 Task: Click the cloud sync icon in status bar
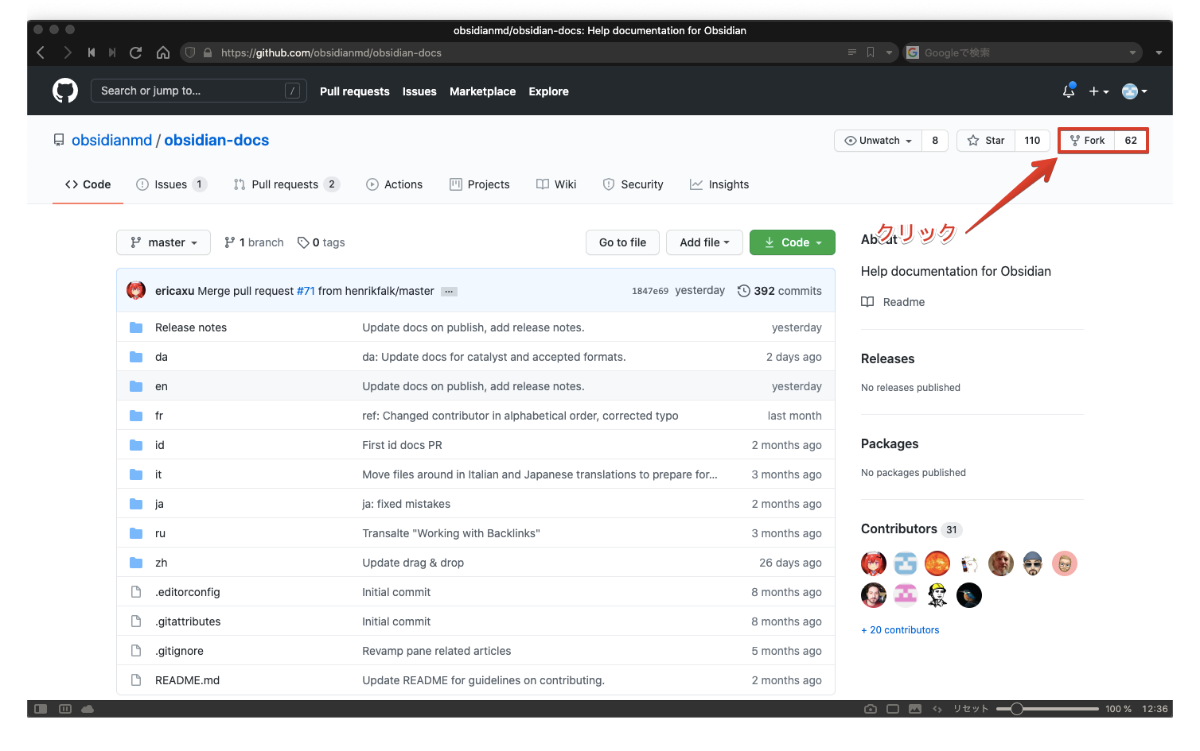click(88, 709)
